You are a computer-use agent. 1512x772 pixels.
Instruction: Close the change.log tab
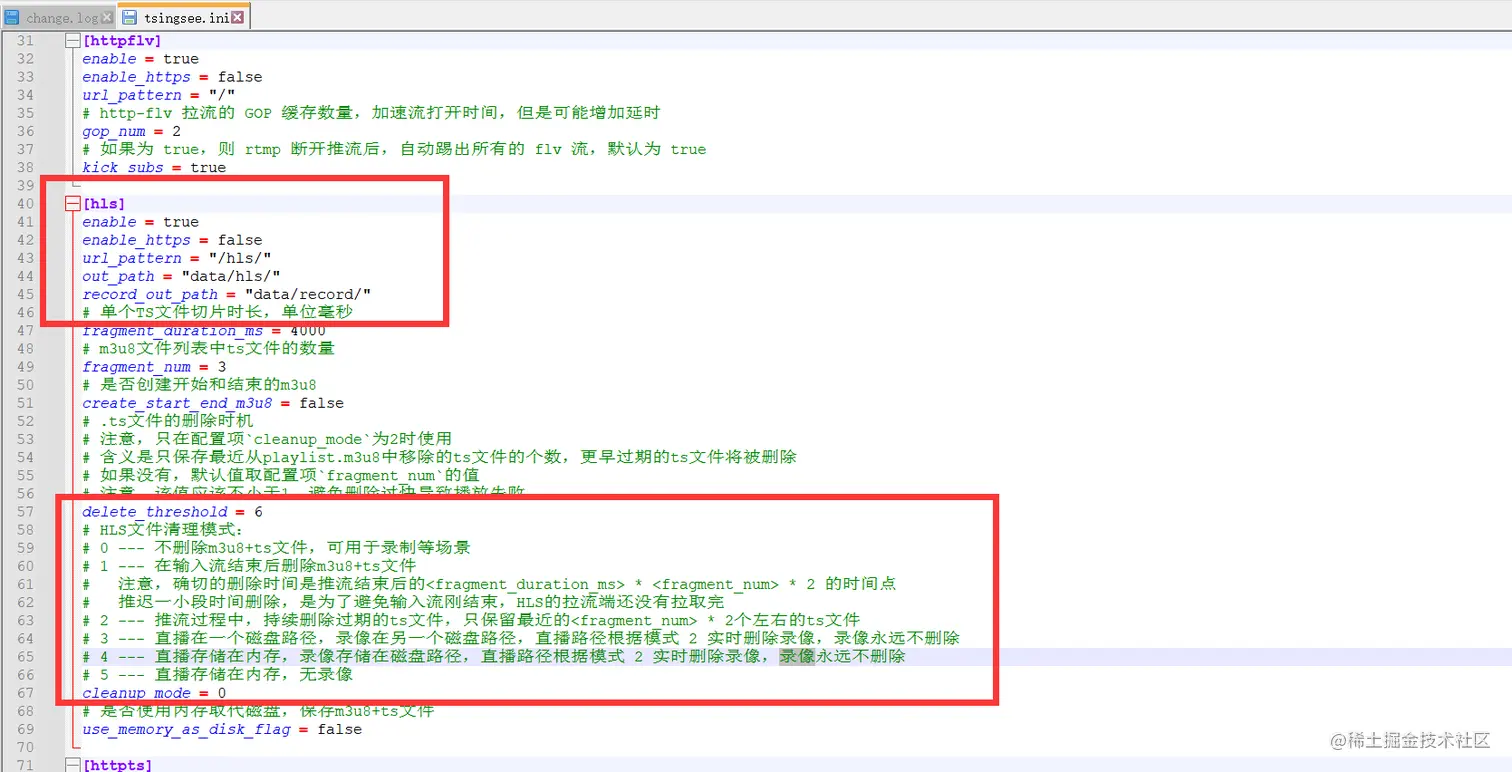(x=107, y=18)
